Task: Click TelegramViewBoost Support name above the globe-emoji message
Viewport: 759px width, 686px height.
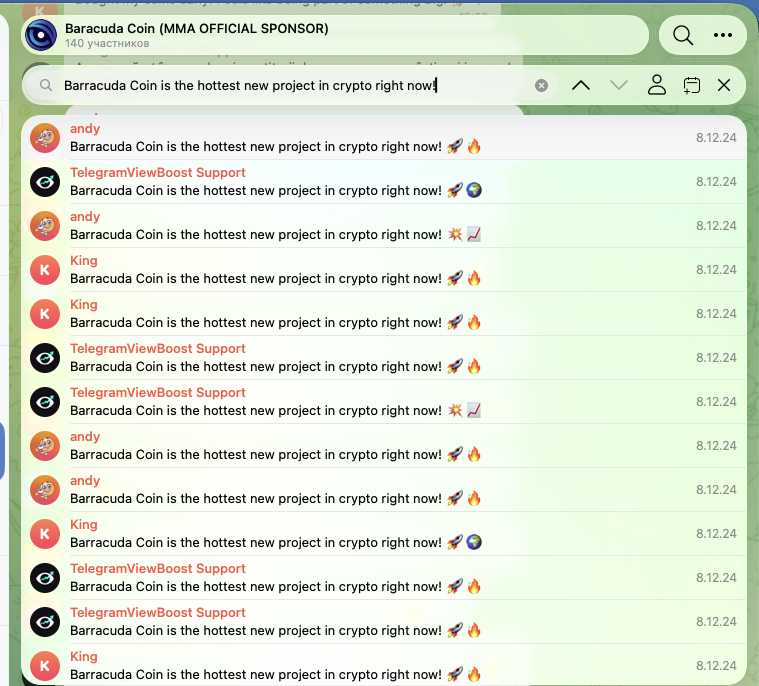Action: pos(158,173)
